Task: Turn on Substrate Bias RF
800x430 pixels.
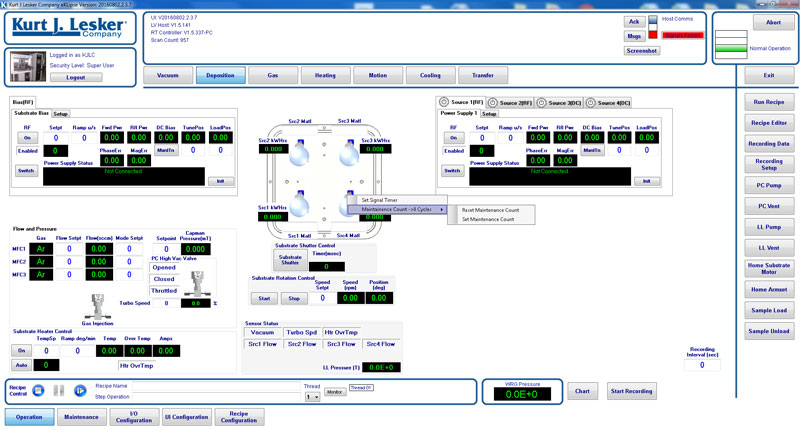Action: point(28,138)
